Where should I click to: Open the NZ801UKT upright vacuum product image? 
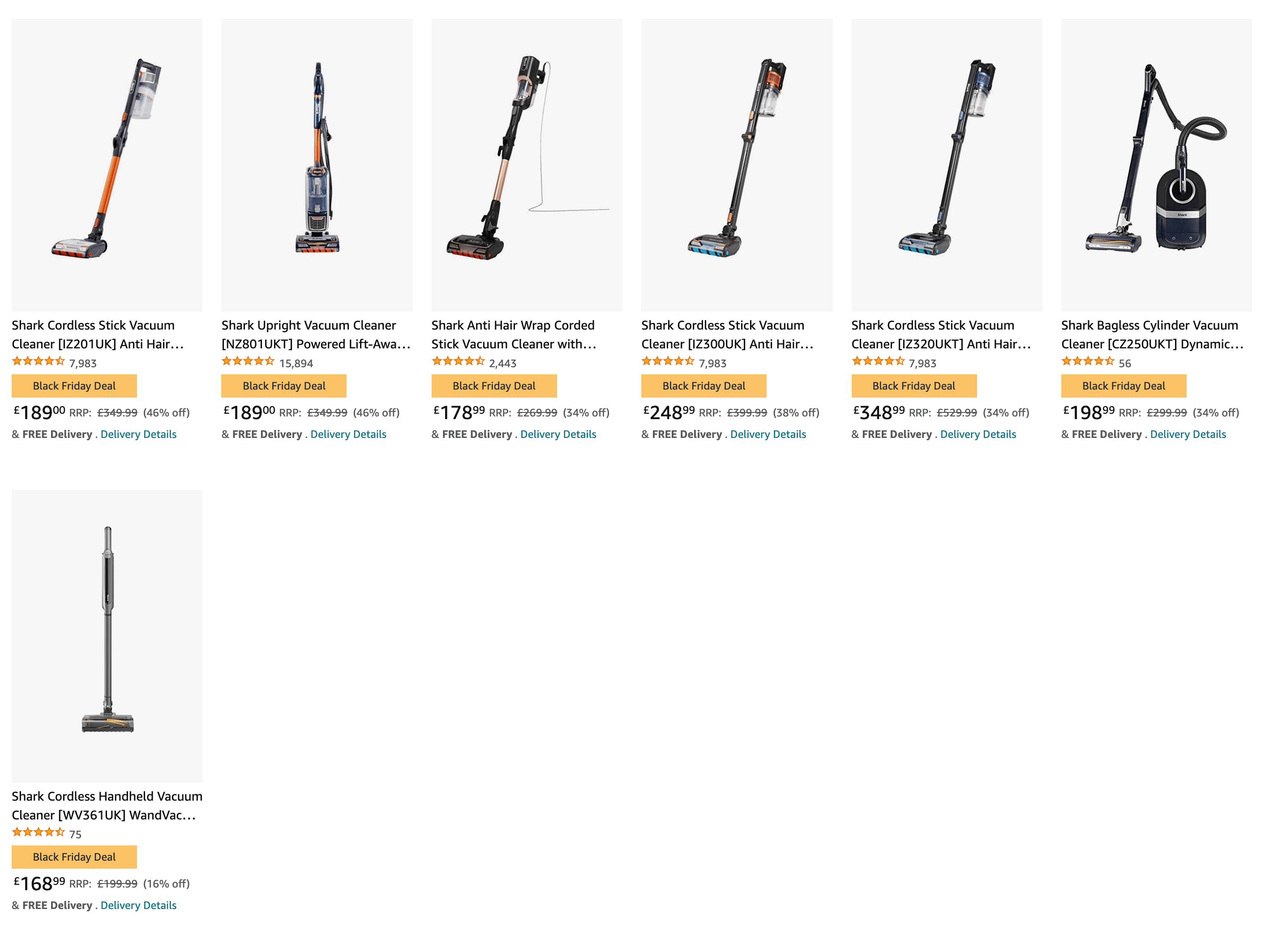[317, 165]
